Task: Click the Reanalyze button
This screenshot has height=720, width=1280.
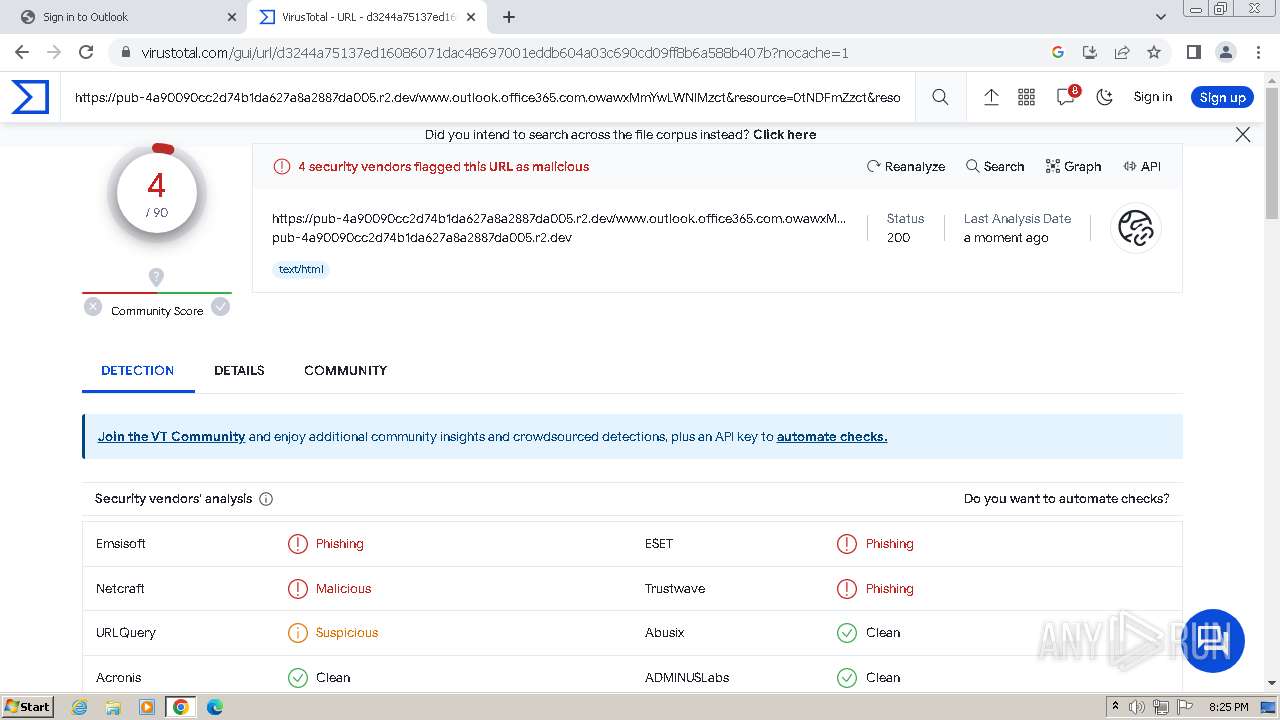Action: point(906,166)
